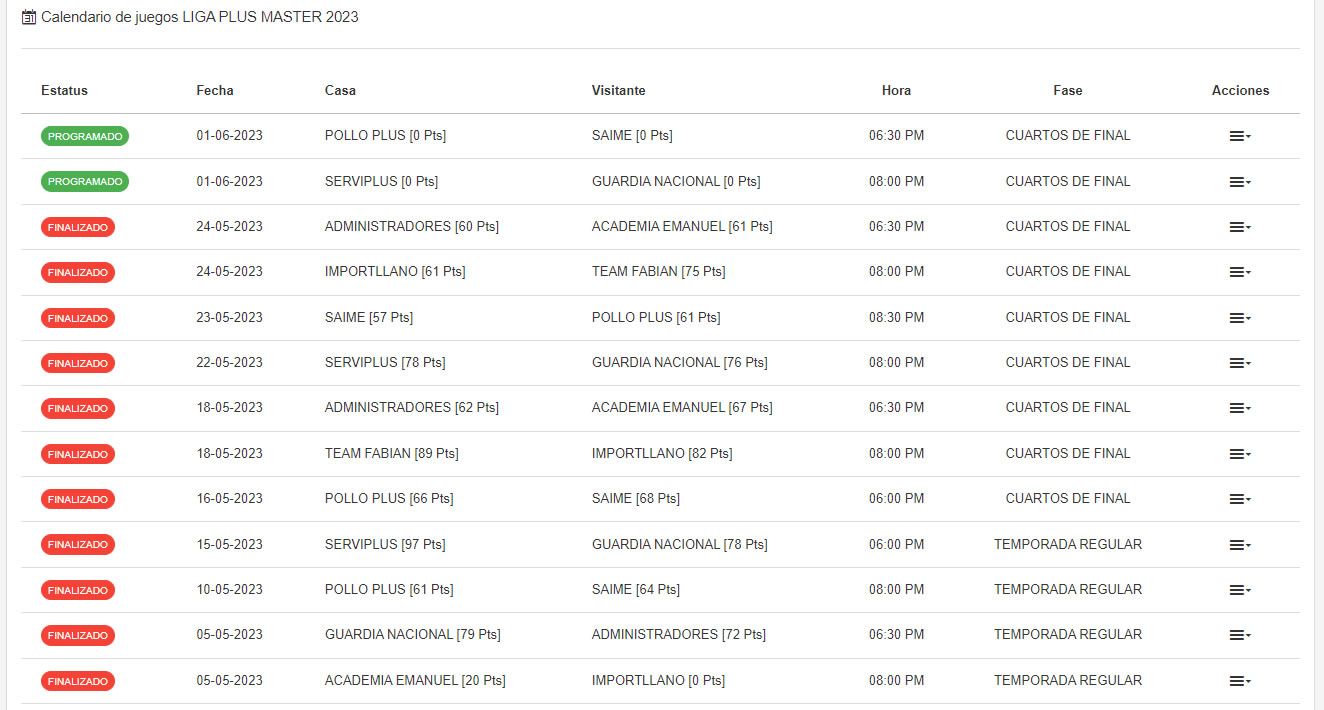
Task: Select home team SERVIPLUS [97 Pts]
Action: click(x=385, y=545)
